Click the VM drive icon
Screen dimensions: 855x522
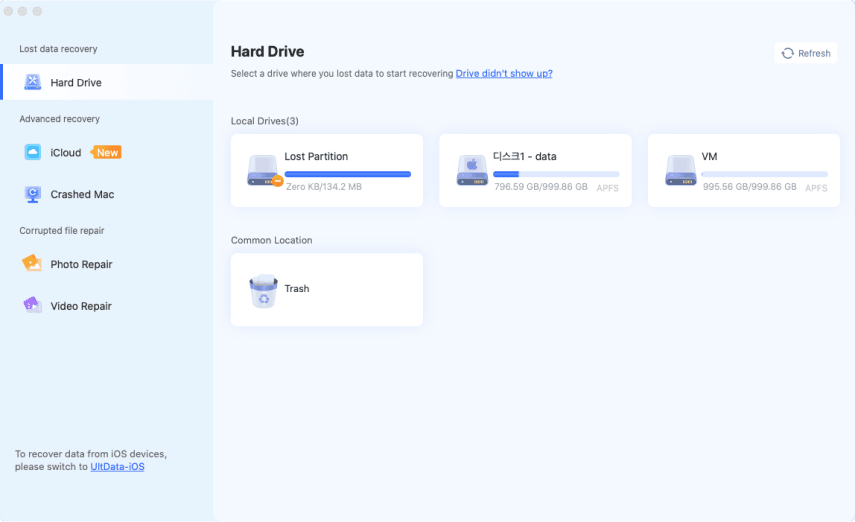681,171
